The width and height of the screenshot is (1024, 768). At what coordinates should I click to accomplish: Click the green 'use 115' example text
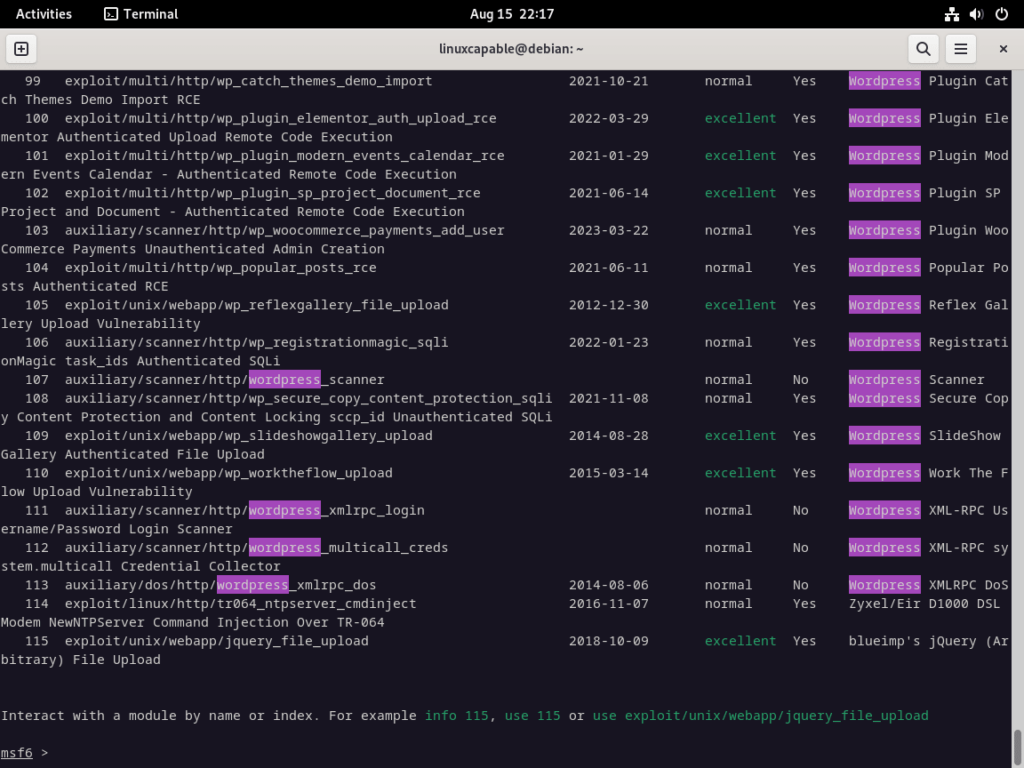[x=532, y=715]
